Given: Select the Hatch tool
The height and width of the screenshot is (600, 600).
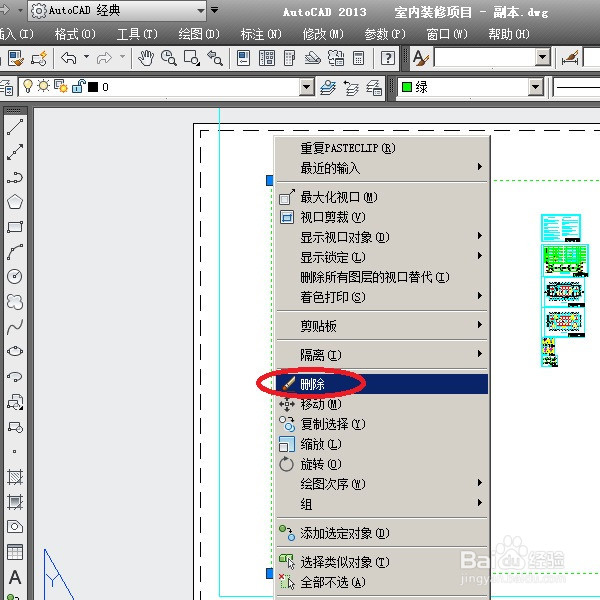Looking at the screenshot, I should [x=15, y=477].
